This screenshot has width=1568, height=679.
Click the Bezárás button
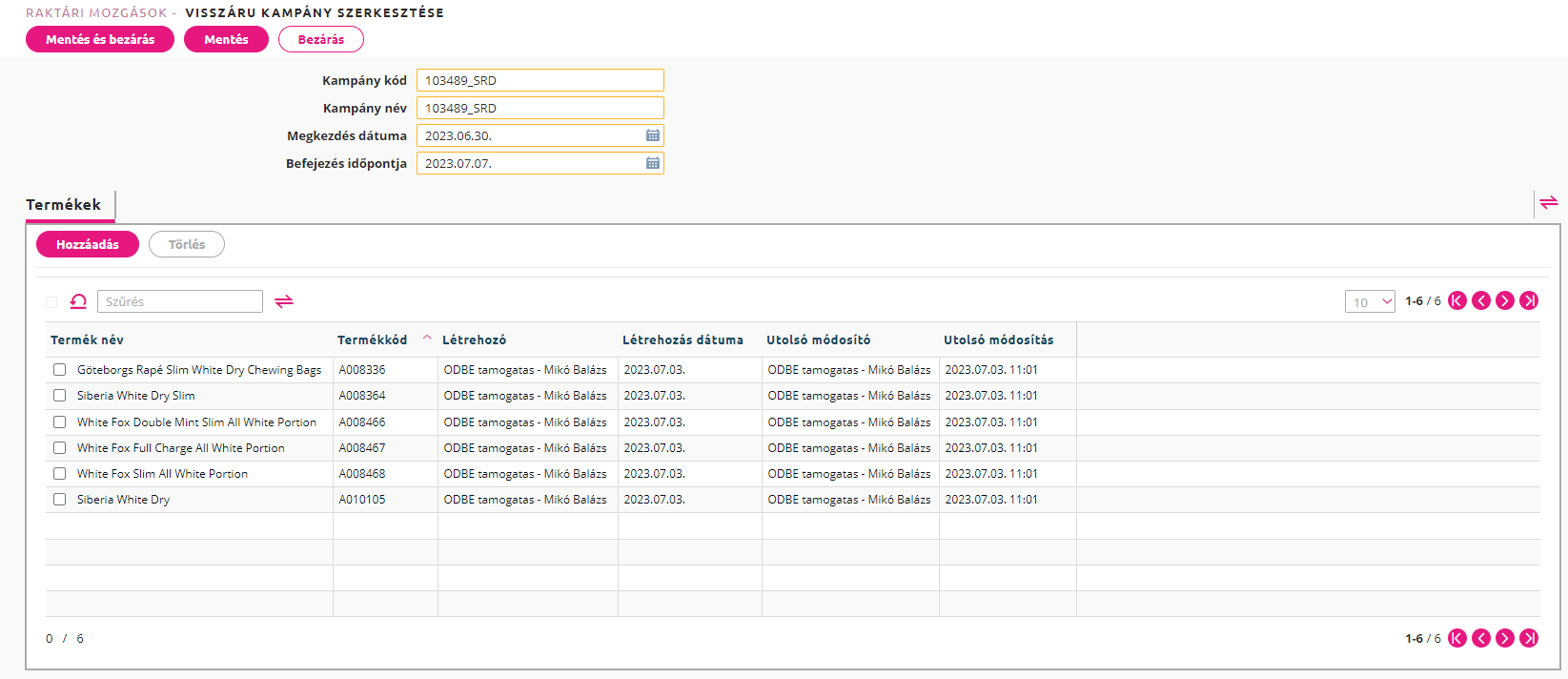coord(321,39)
